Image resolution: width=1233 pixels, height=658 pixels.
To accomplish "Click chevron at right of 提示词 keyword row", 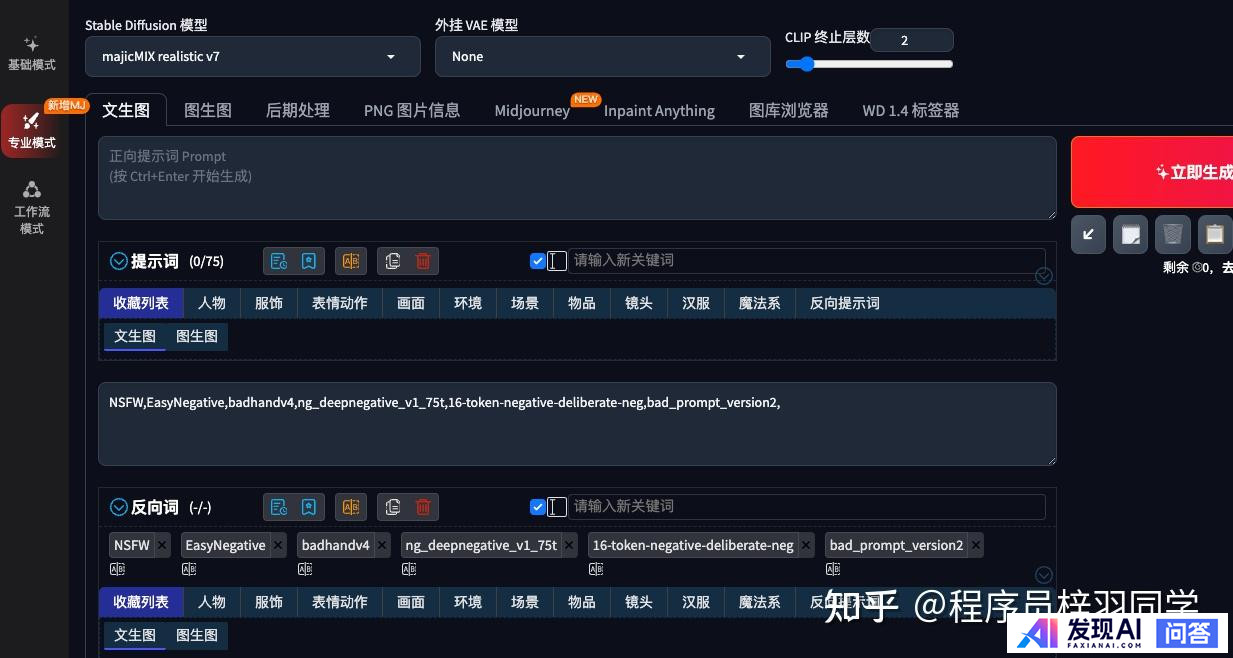I will point(1043,276).
